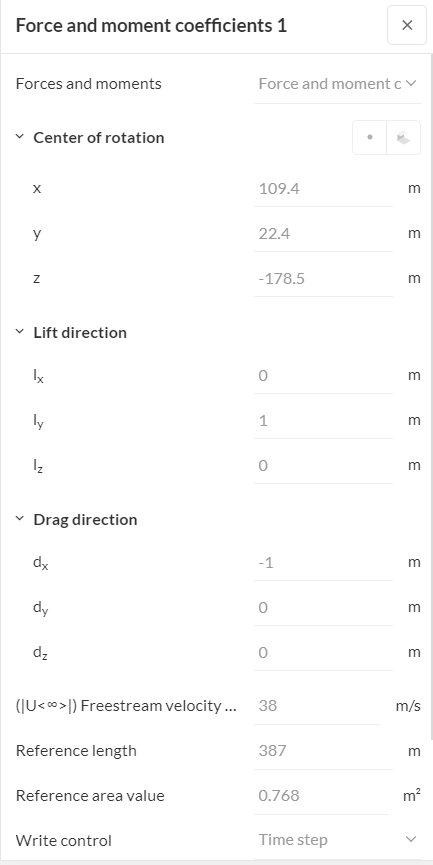Open the Write control dropdown
The width and height of the screenshot is (433, 865).
click(x=337, y=840)
